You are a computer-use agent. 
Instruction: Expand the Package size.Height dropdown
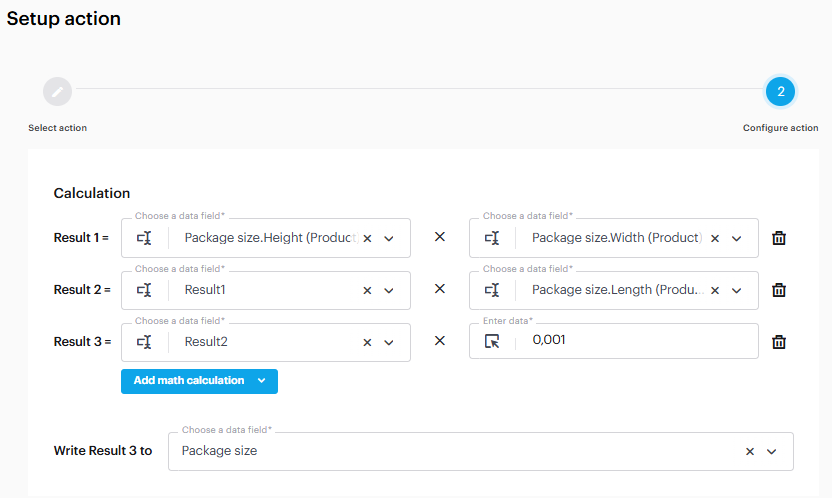(x=389, y=239)
